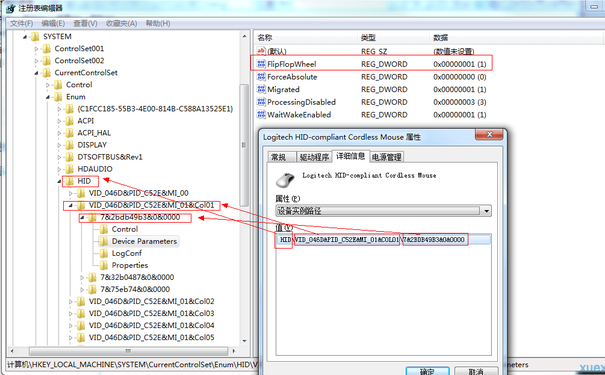This screenshot has height=375, width=605.
Task: Expand the 7&32b0487&0&0000 tree node
Action: coord(82,277)
